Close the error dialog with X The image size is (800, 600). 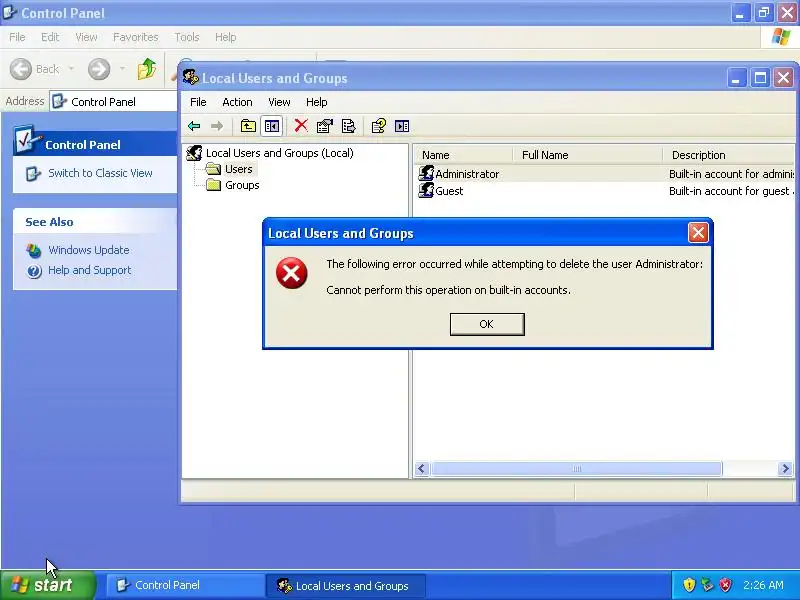(x=697, y=233)
